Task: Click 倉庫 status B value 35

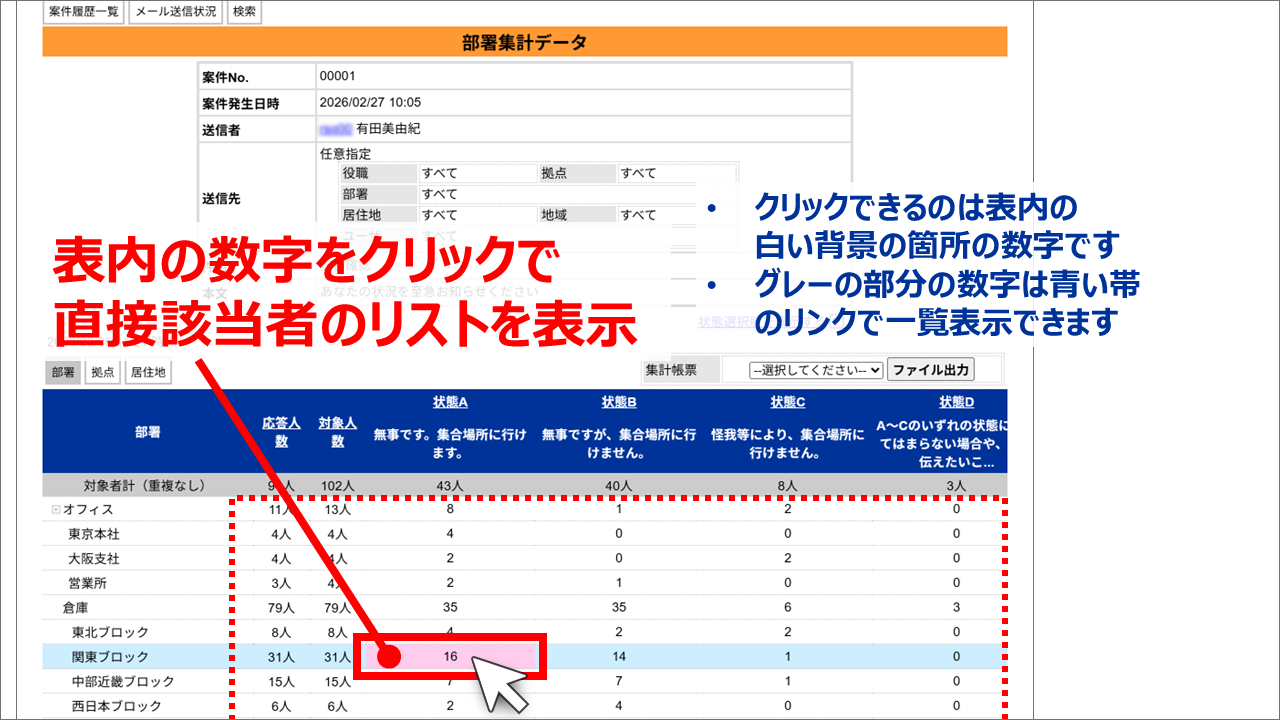Action: pos(617,607)
